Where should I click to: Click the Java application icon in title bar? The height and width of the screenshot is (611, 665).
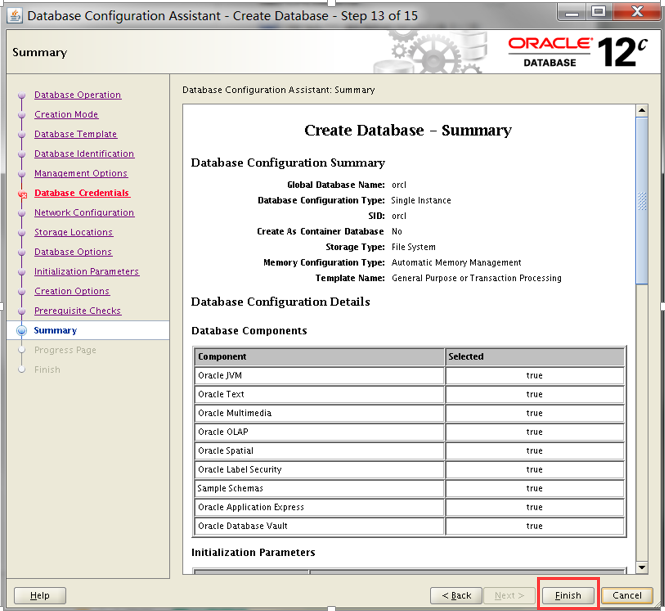15,16
